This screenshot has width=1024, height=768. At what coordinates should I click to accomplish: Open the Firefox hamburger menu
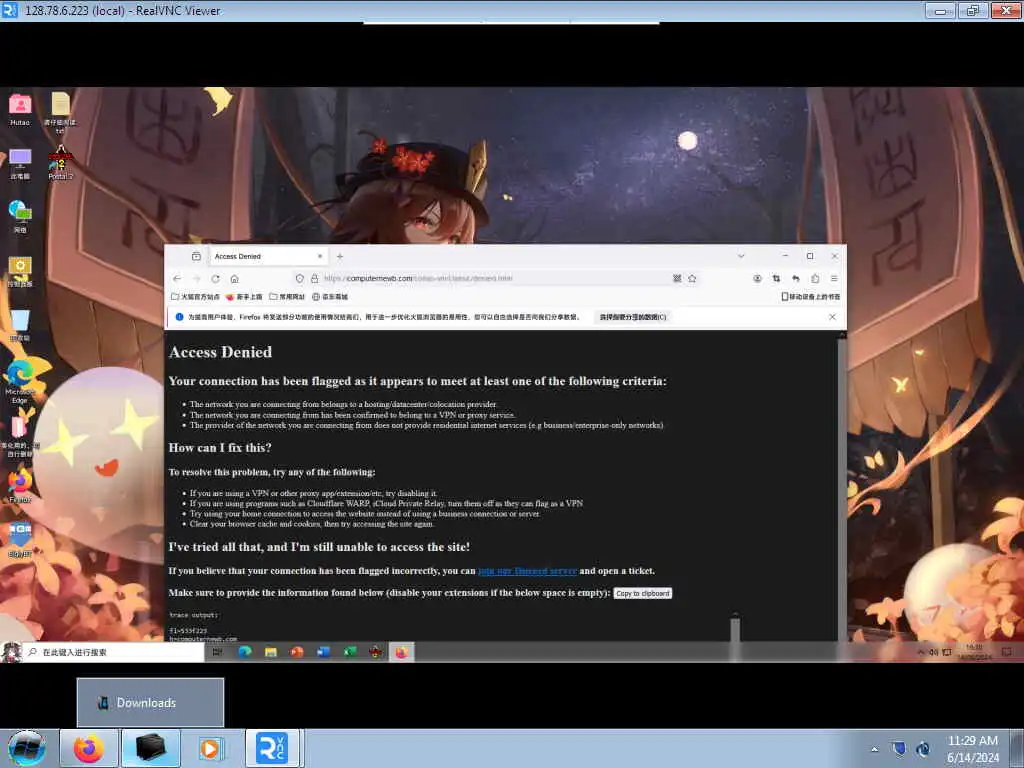[834, 278]
